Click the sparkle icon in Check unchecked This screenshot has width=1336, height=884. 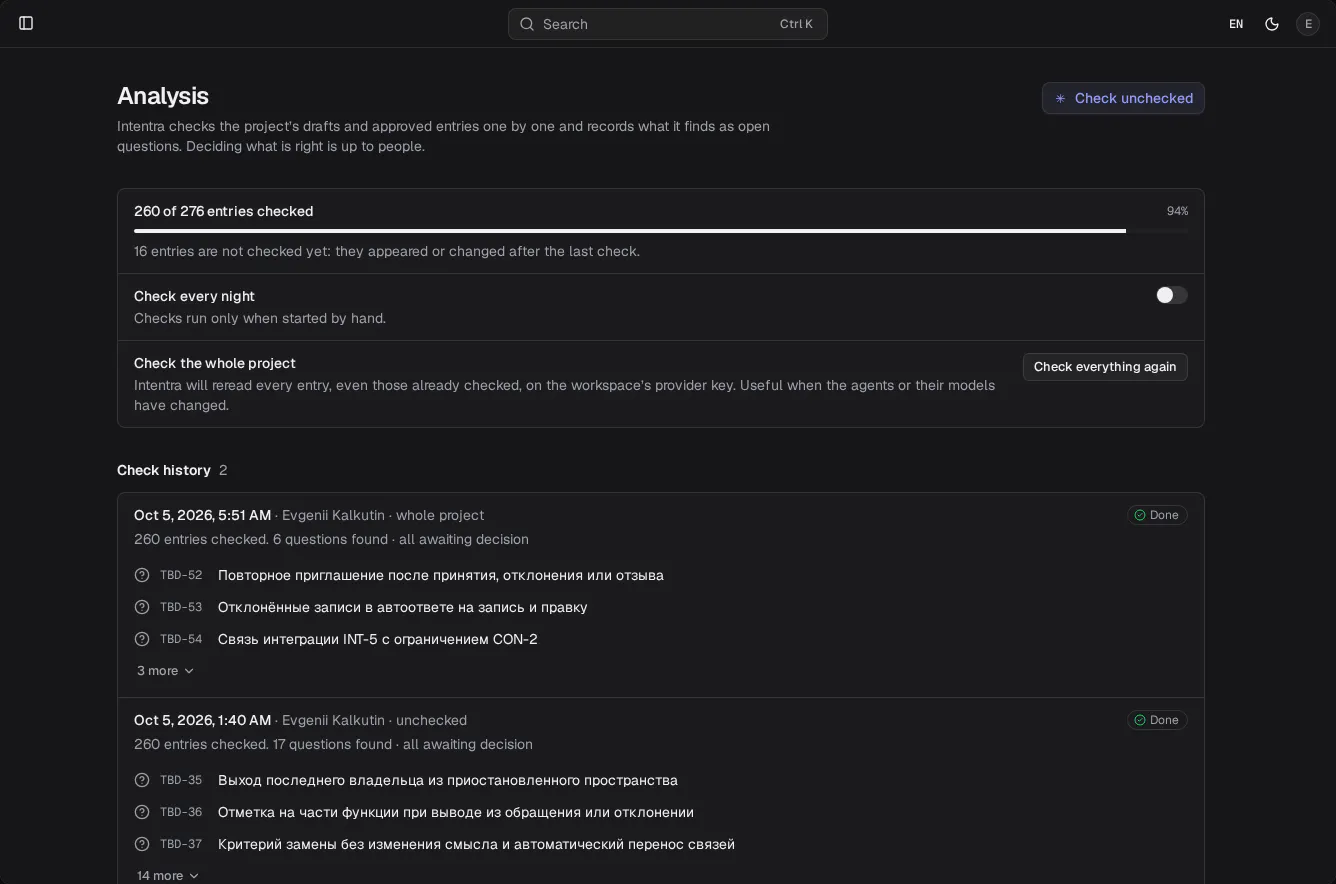click(1061, 98)
